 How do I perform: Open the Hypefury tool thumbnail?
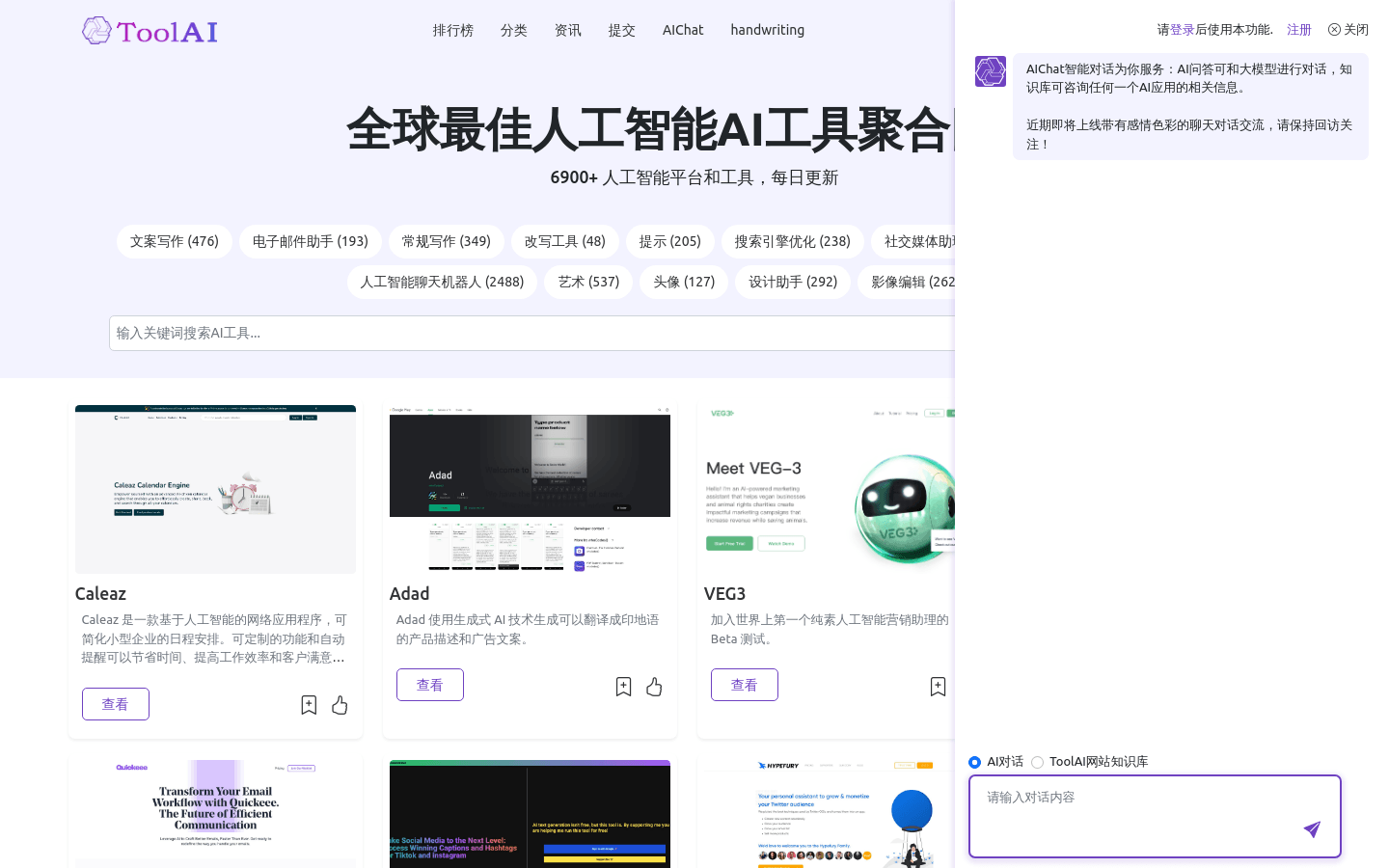pos(830,814)
